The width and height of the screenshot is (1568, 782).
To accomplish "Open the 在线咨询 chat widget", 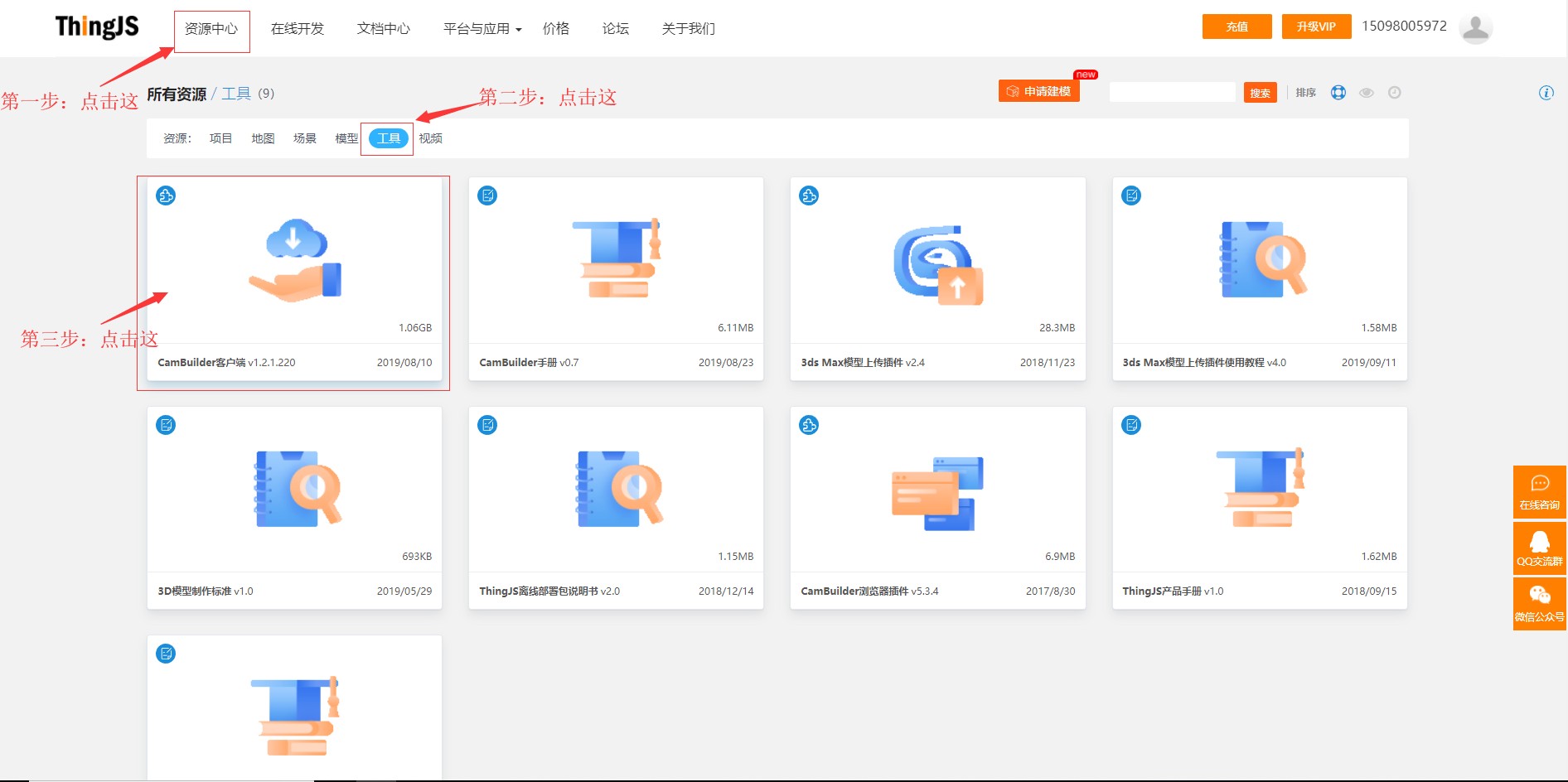I will 1540,492.
